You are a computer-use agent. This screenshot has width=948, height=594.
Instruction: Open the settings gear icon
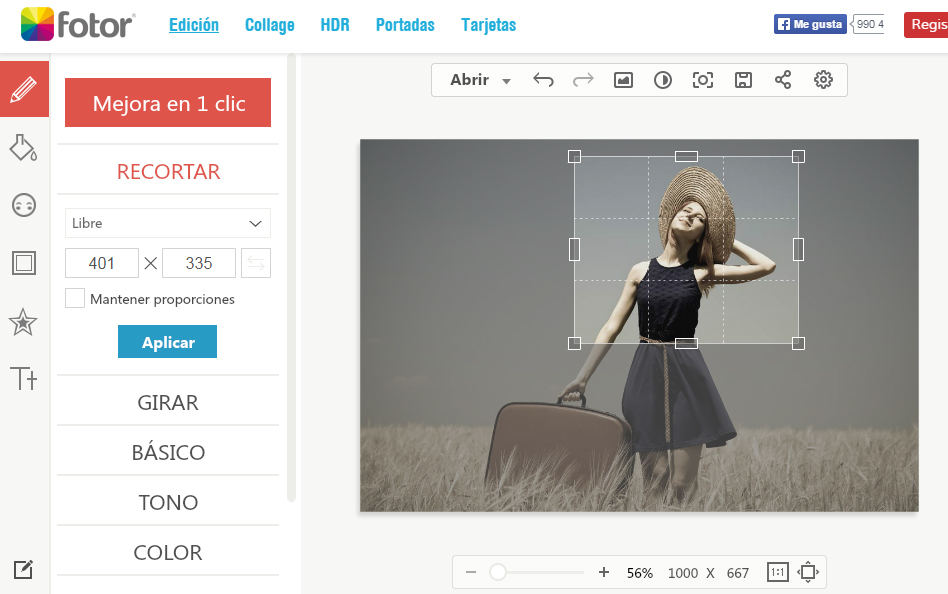823,80
